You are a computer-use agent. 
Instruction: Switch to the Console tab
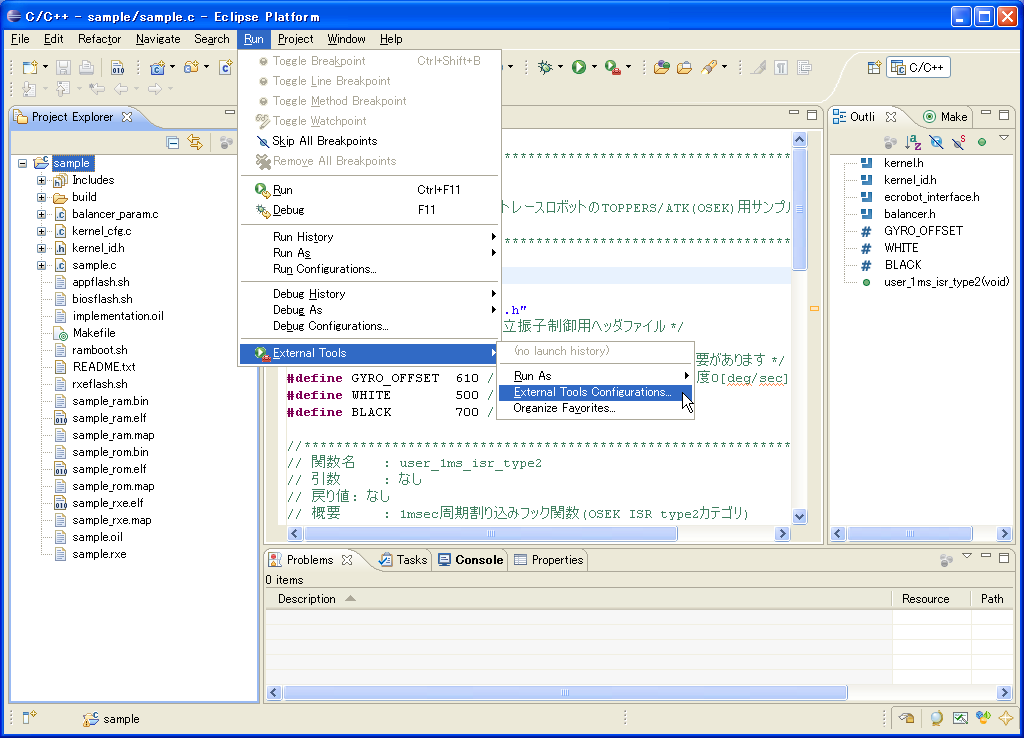[471, 560]
